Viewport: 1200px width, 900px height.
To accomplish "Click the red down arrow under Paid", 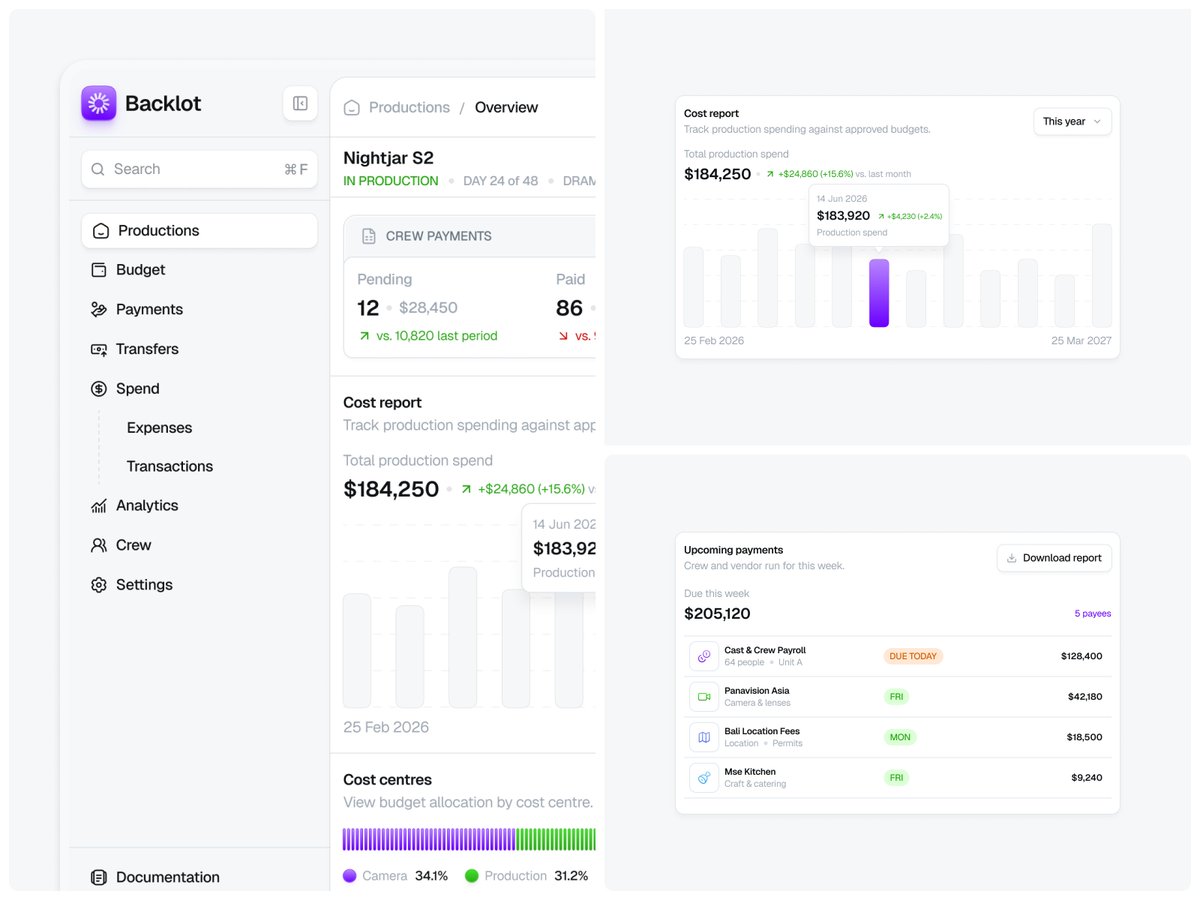I will pos(563,336).
